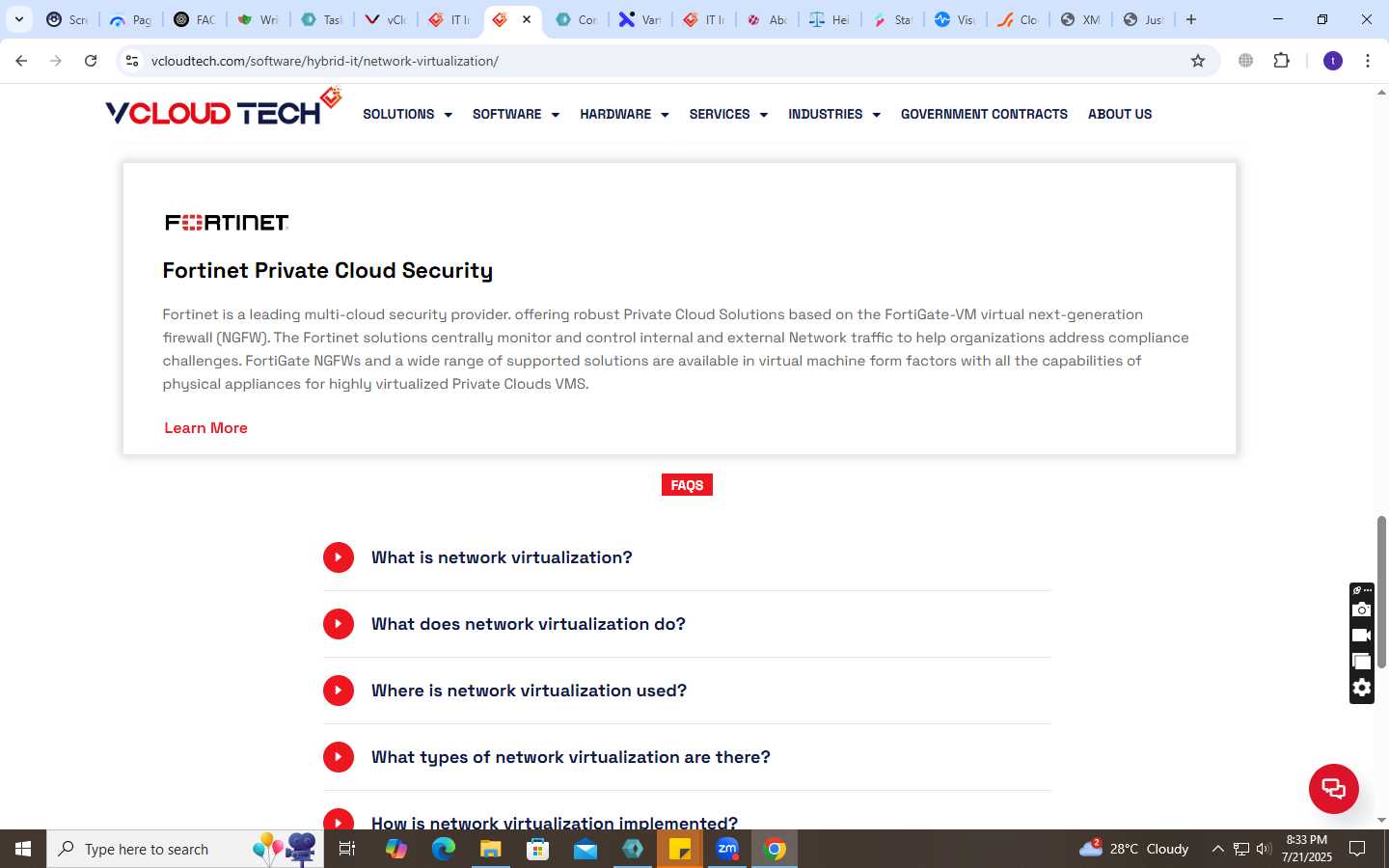This screenshot has width=1389, height=868.
Task: Click the scrollbar down arrow
Action: (x=1381, y=821)
